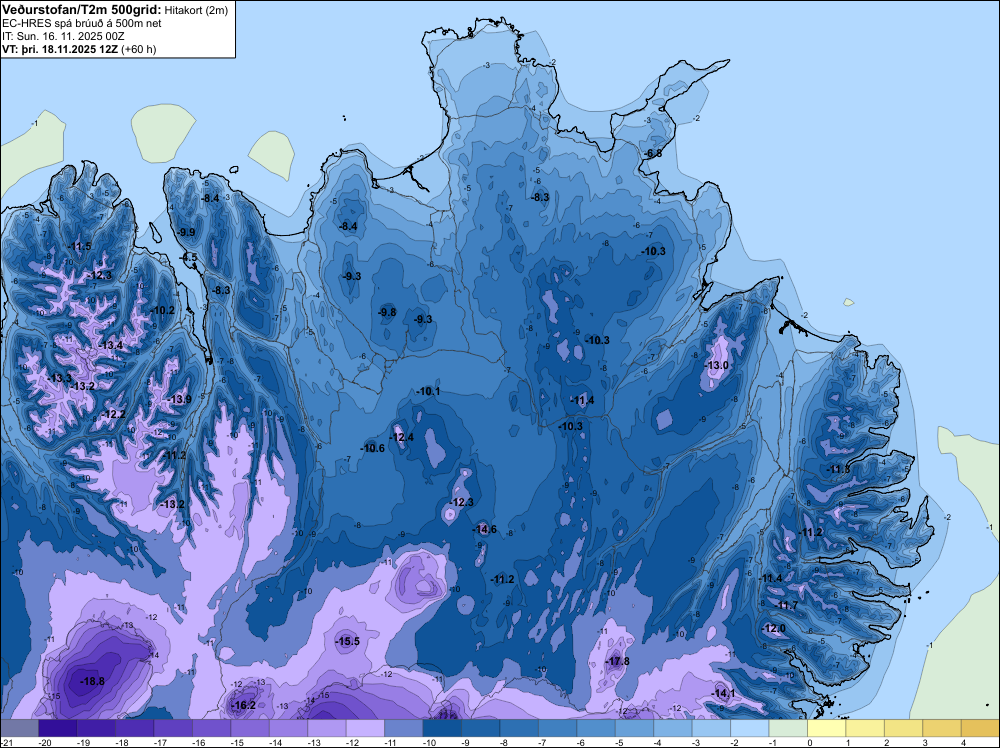Click the valid time 'VT: þri. 18.11.2025 12Z'
This screenshot has width=1000, height=748.
[60, 49]
